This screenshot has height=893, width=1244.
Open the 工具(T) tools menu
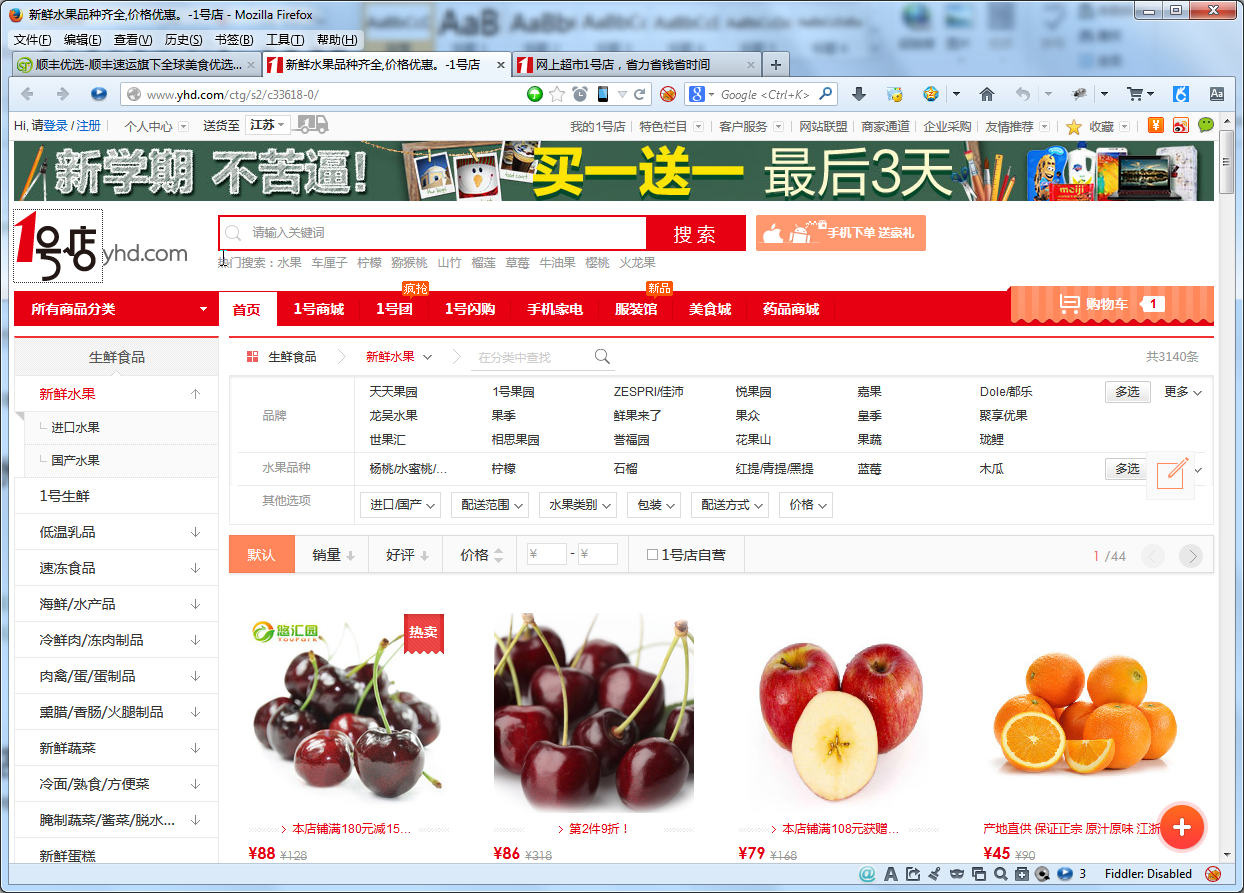pos(285,40)
